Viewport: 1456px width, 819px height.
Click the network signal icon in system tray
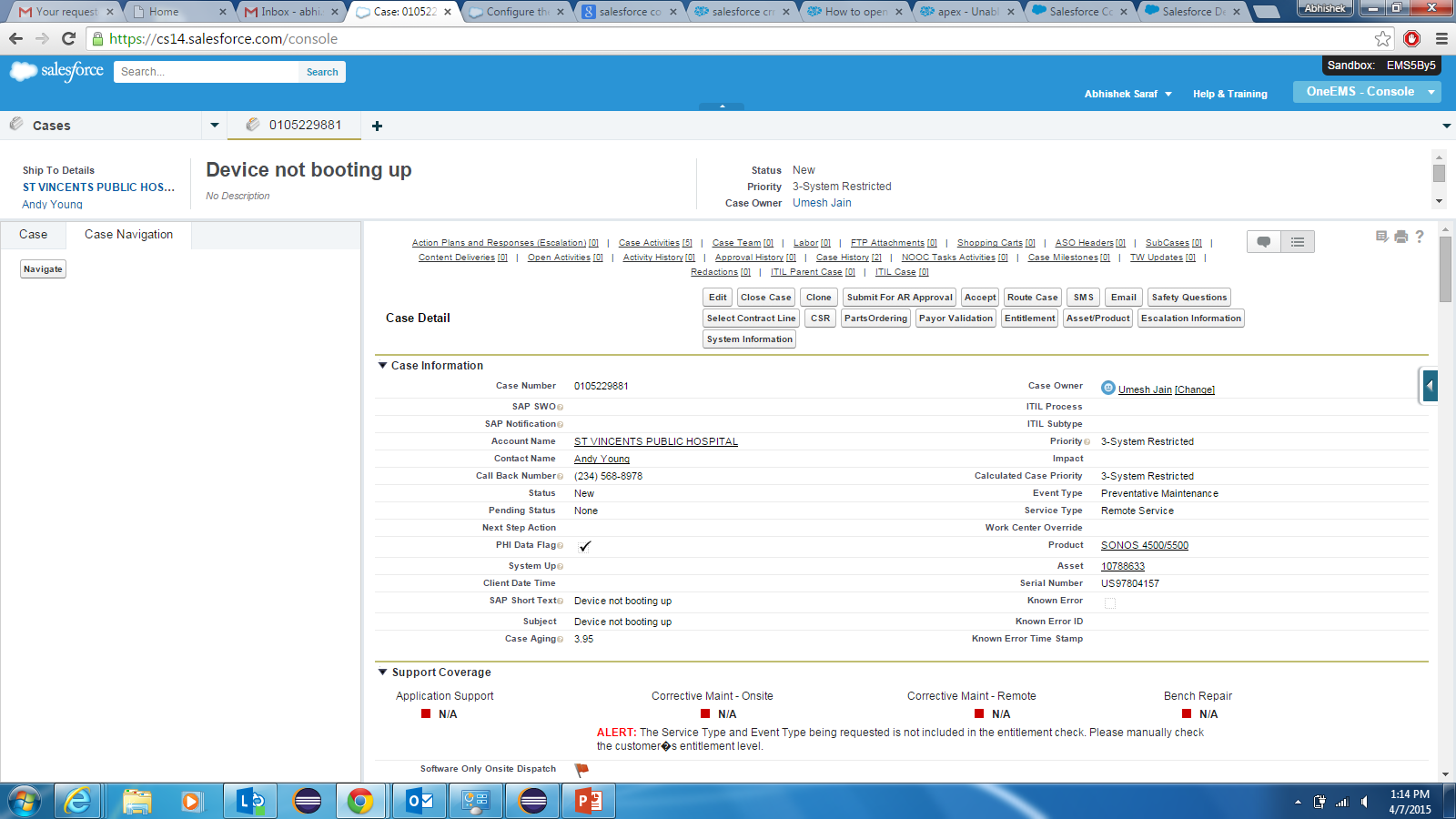pos(1341,802)
